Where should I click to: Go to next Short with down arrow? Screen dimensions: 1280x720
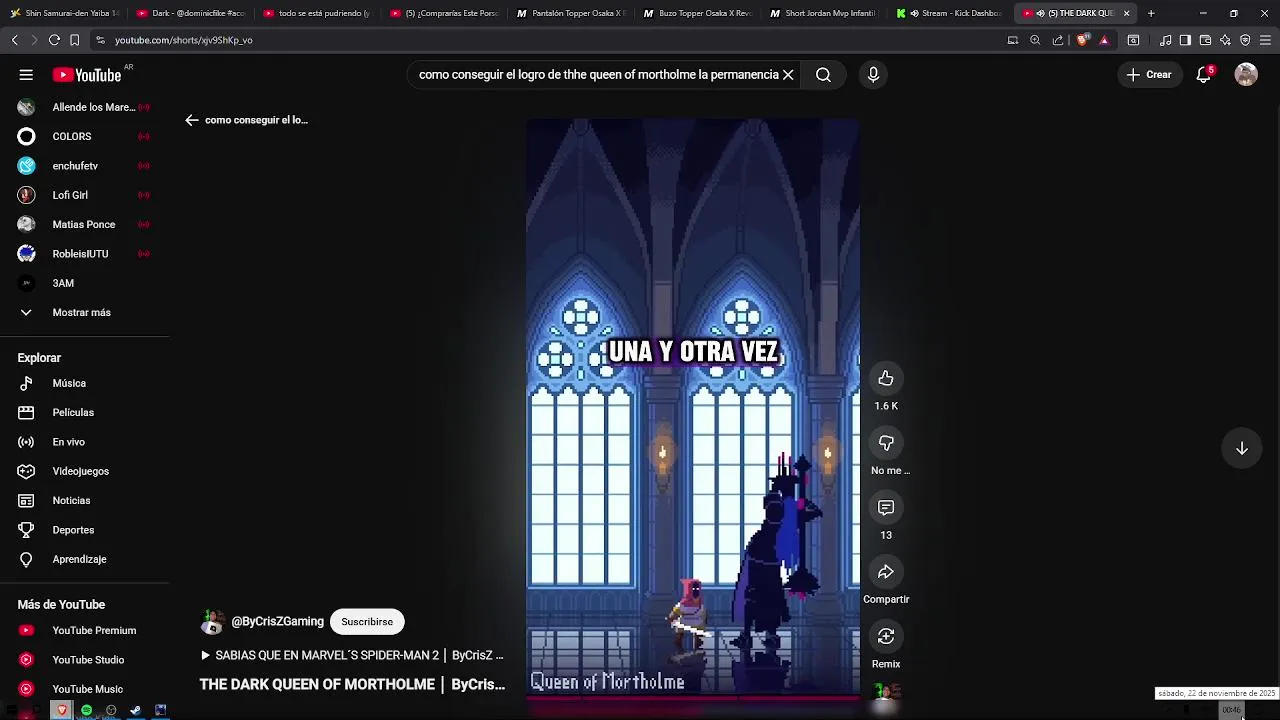1242,449
